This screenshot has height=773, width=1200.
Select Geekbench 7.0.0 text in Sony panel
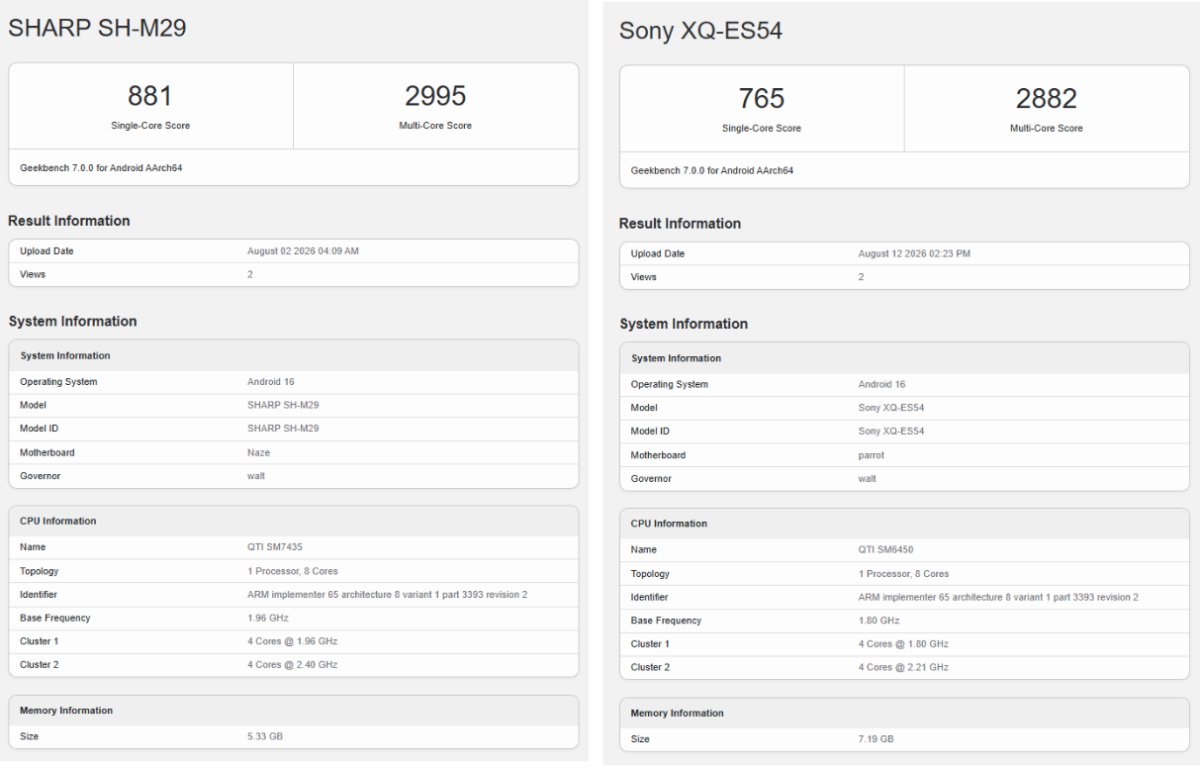point(712,171)
